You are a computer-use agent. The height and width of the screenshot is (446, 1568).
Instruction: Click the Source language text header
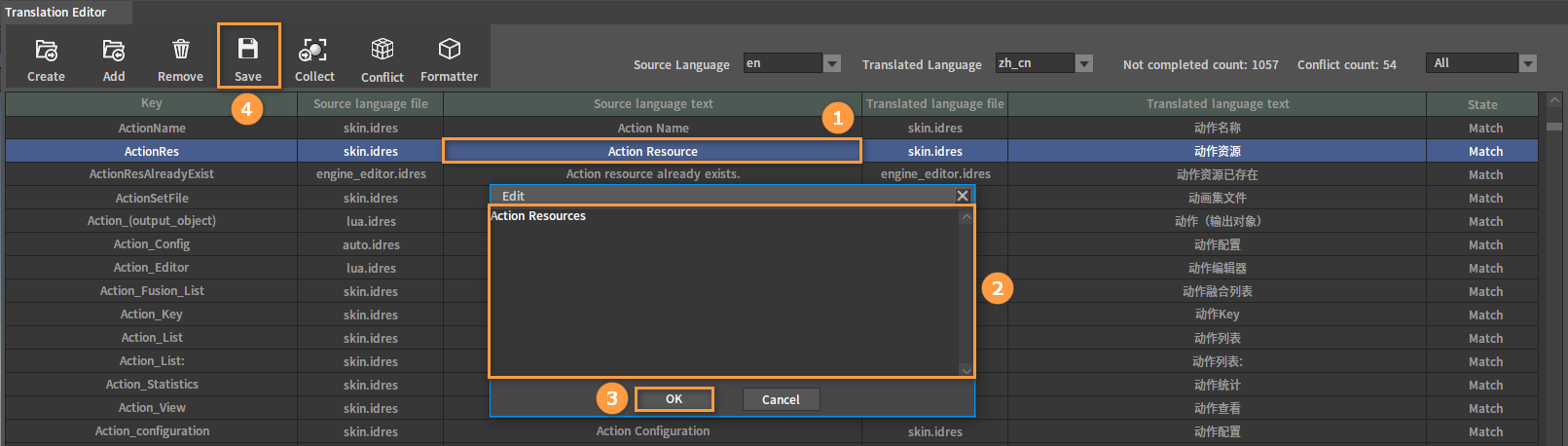[653, 104]
